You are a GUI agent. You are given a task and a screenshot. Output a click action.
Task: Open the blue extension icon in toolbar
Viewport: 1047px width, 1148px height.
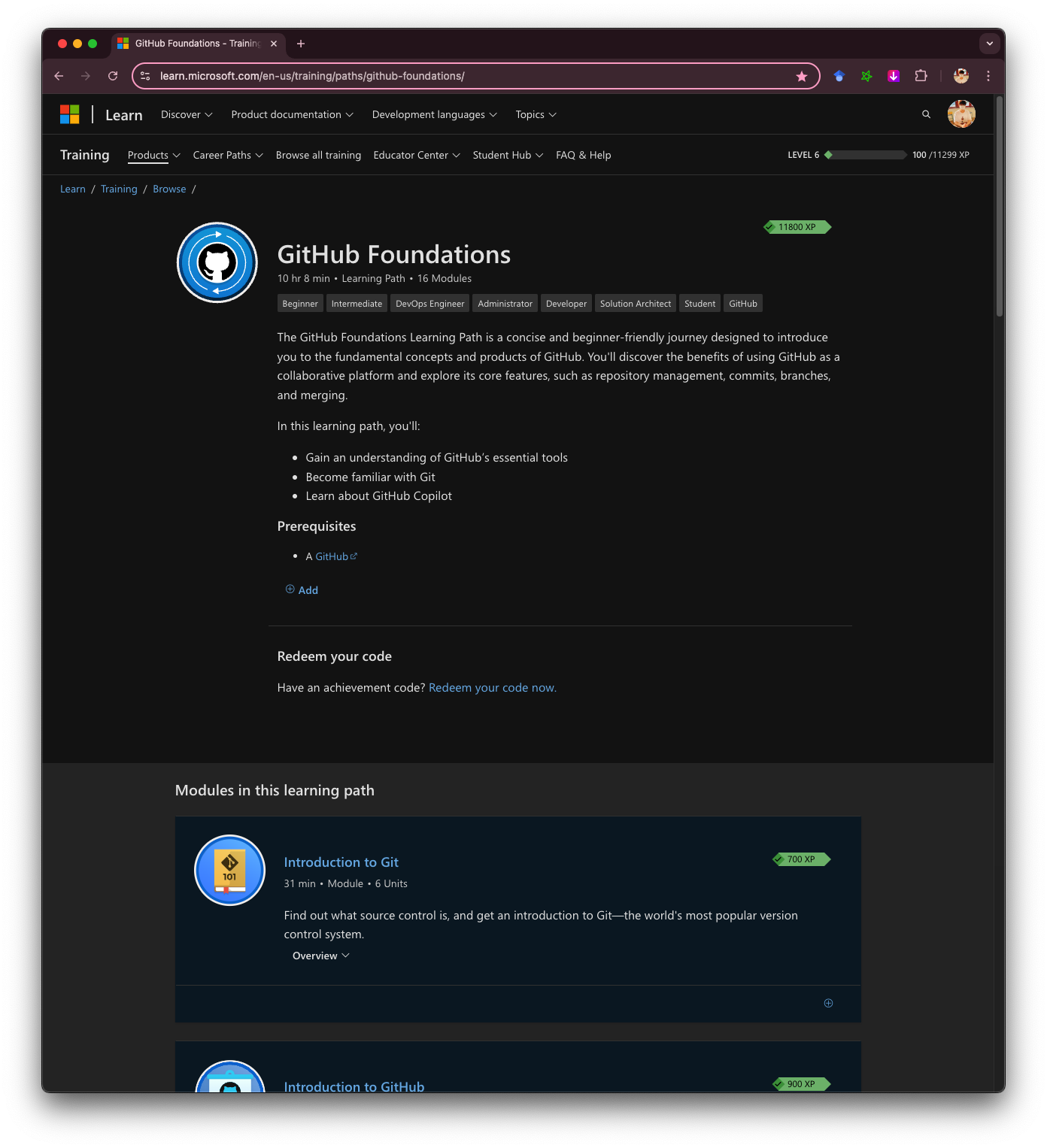(839, 76)
